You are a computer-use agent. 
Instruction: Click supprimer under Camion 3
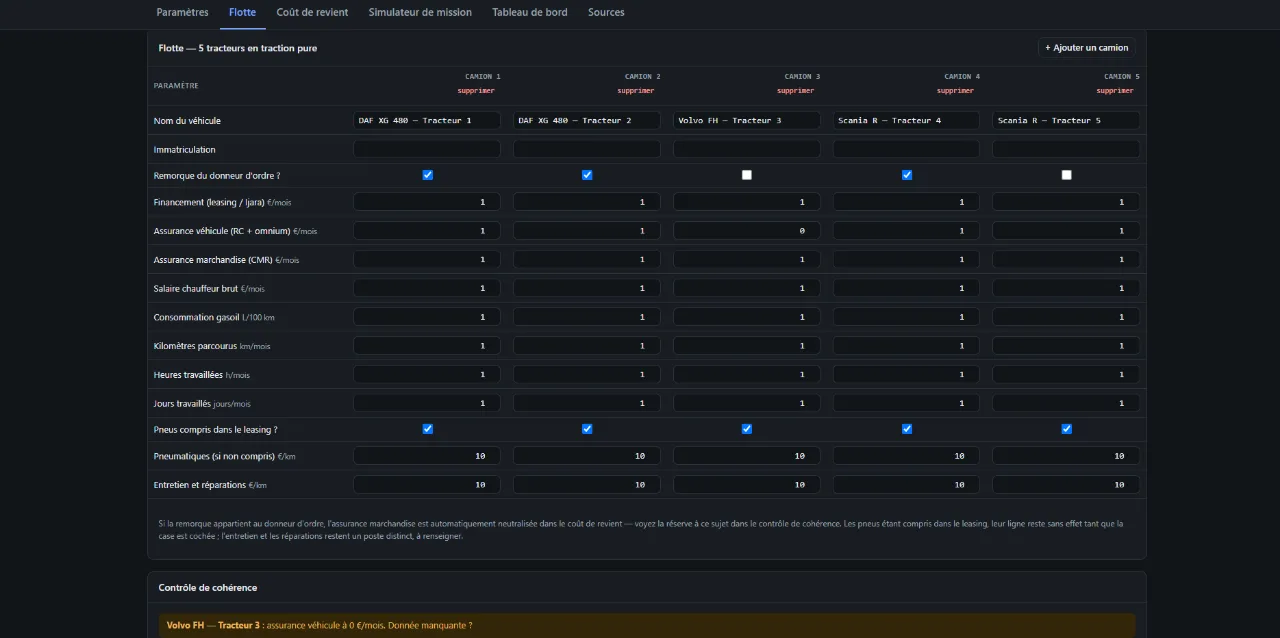click(x=796, y=91)
